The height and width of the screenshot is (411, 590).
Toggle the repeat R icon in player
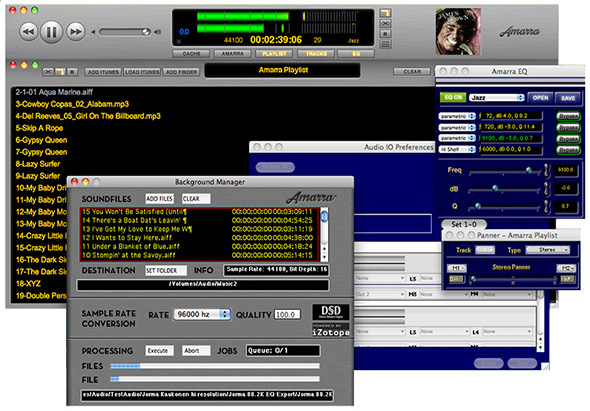pyautogui.click(x=385, y=33)
